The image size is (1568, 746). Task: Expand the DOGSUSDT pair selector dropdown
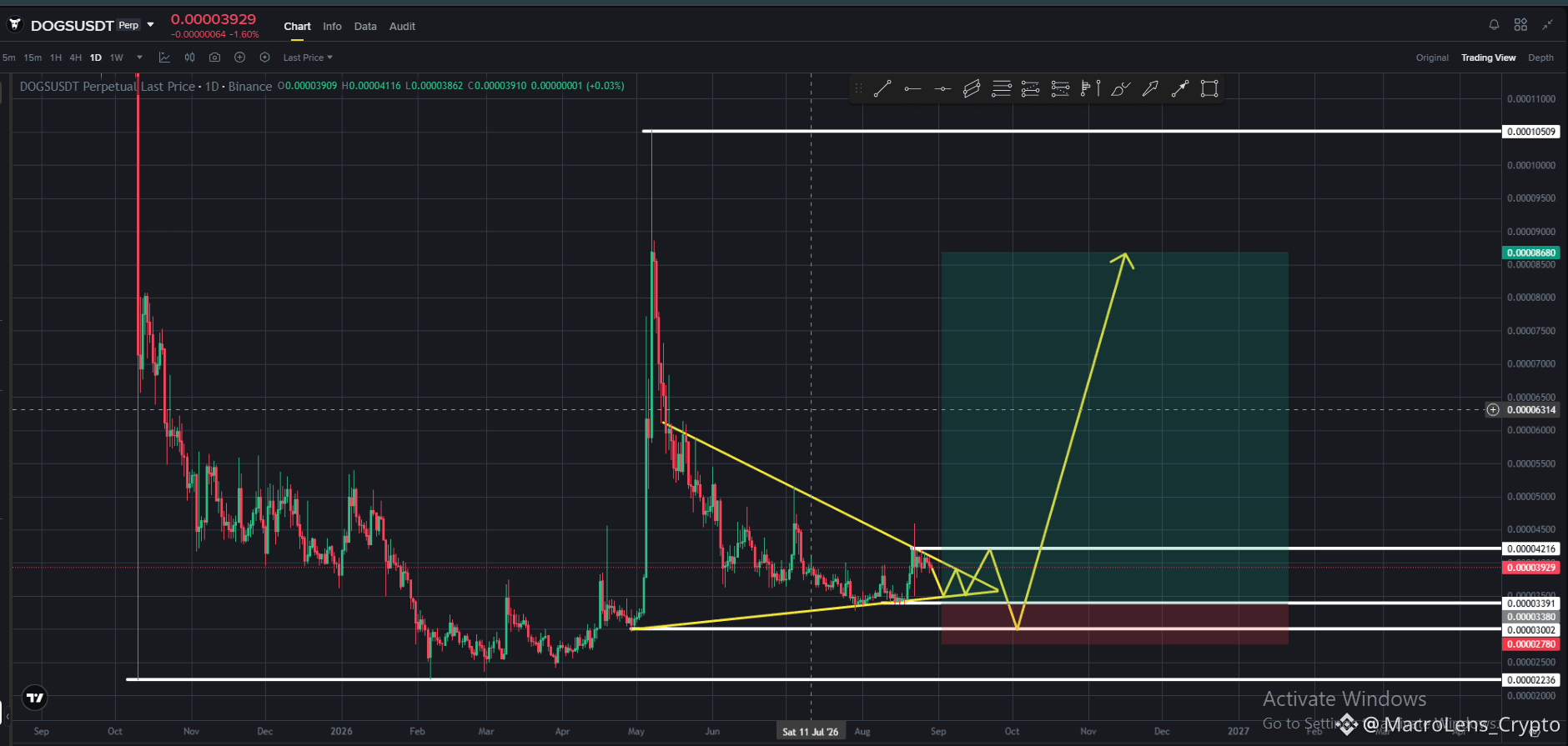tap(150, 25)
